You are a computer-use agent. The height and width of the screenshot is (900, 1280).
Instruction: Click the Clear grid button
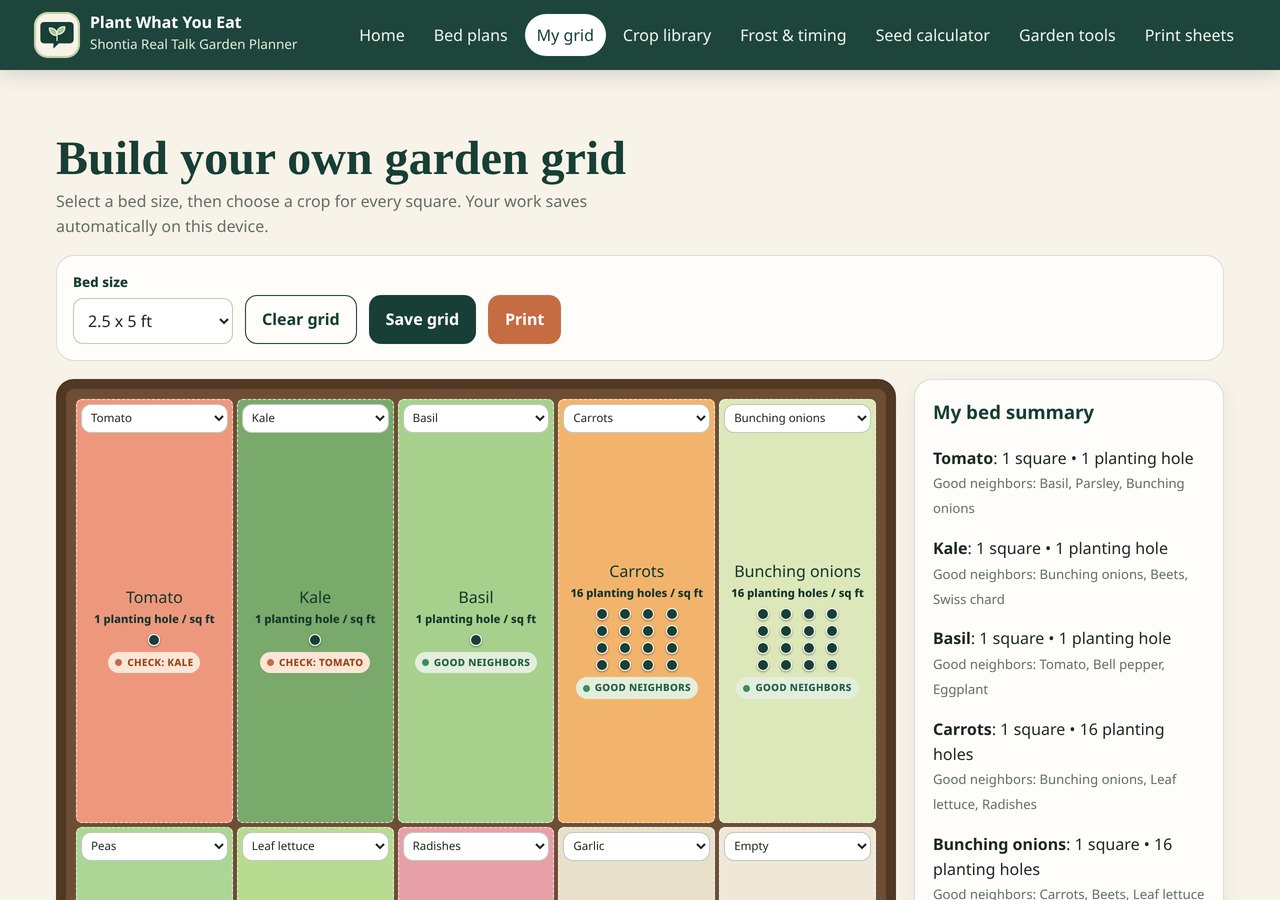tap(301, 320)
